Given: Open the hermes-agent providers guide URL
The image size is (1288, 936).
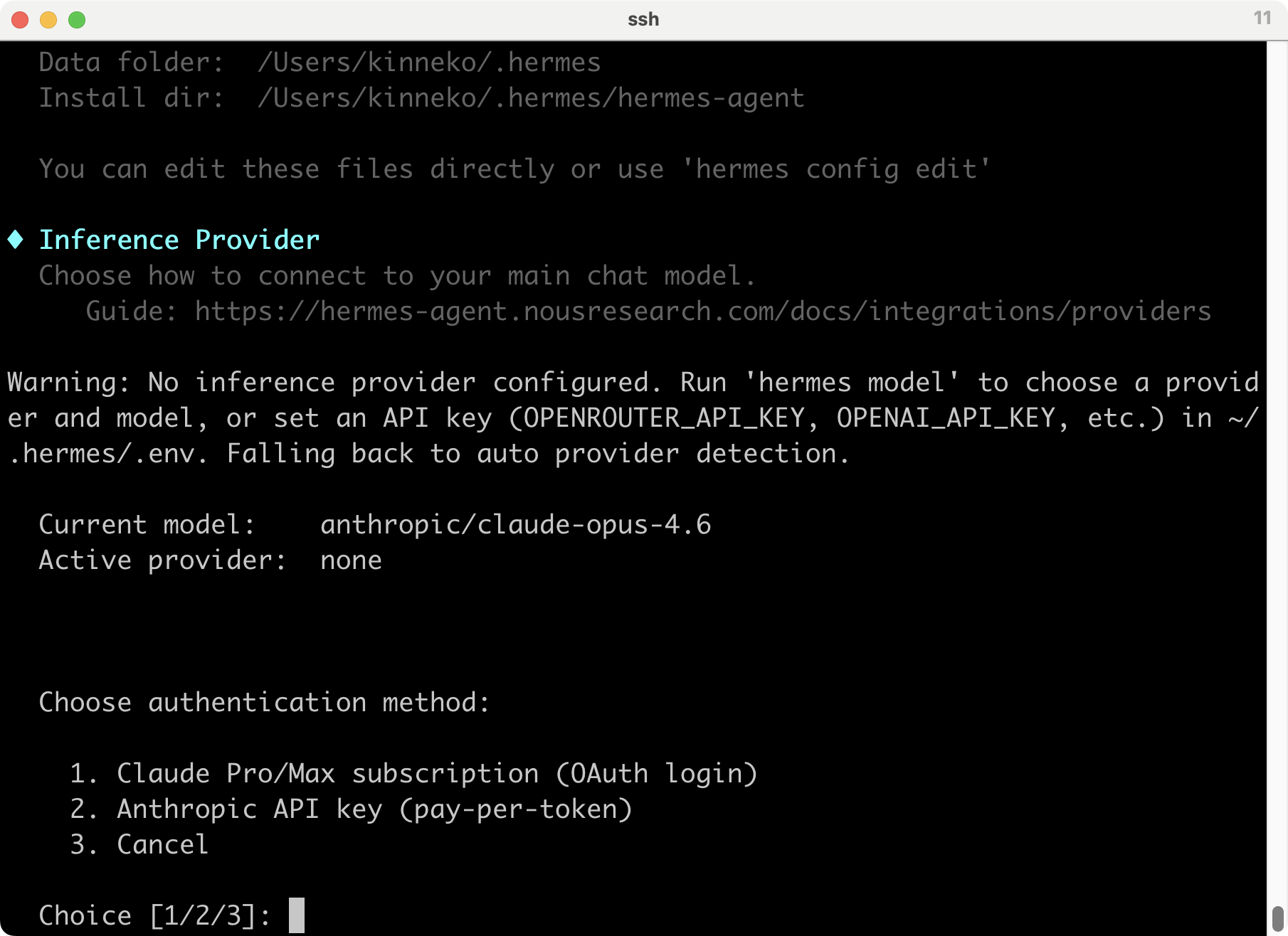Looking at the screenshot, I should coord(703,312).
